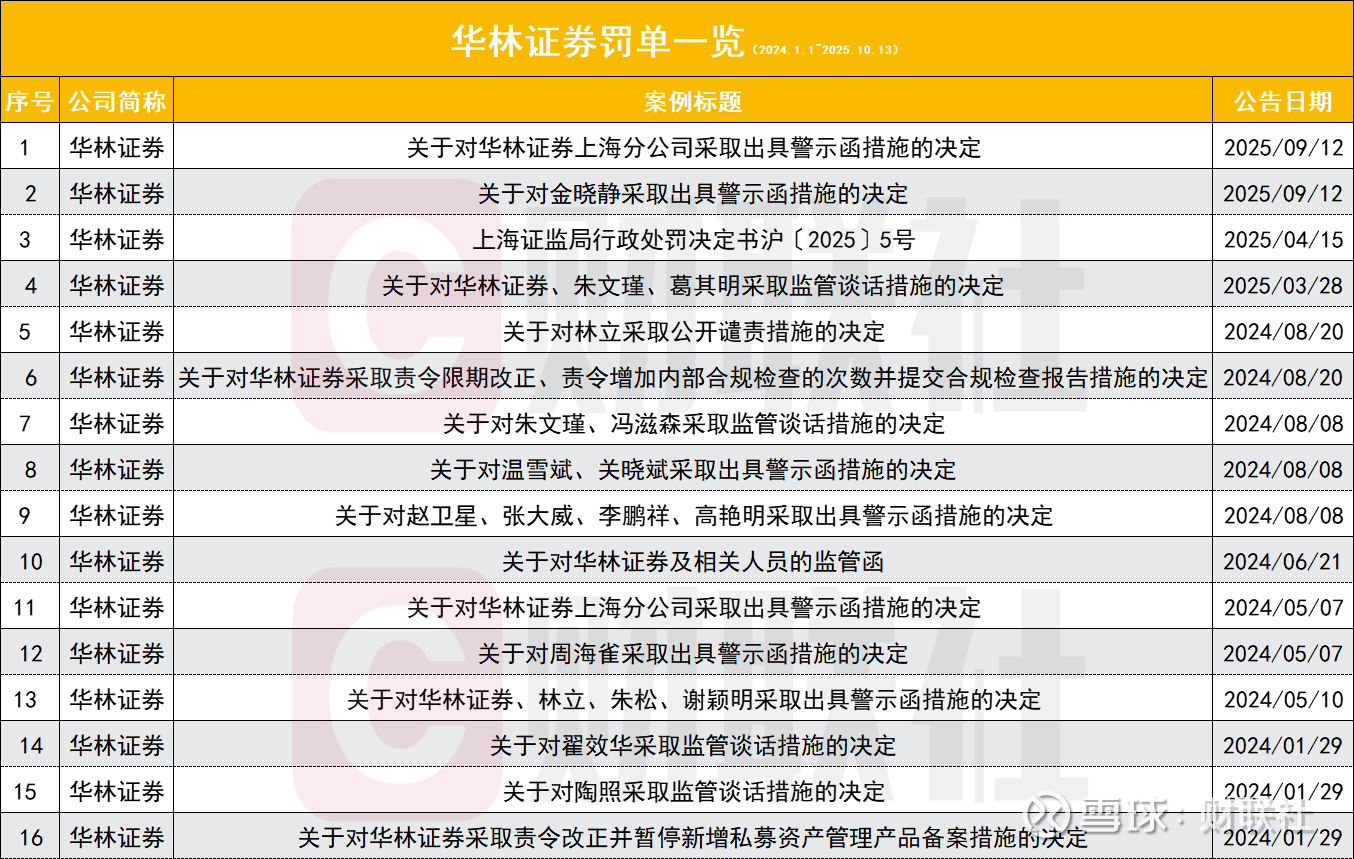Screen dimensions: 1354x859
Task: Click serial number "3" in the 序号 column
Action: 25,240
